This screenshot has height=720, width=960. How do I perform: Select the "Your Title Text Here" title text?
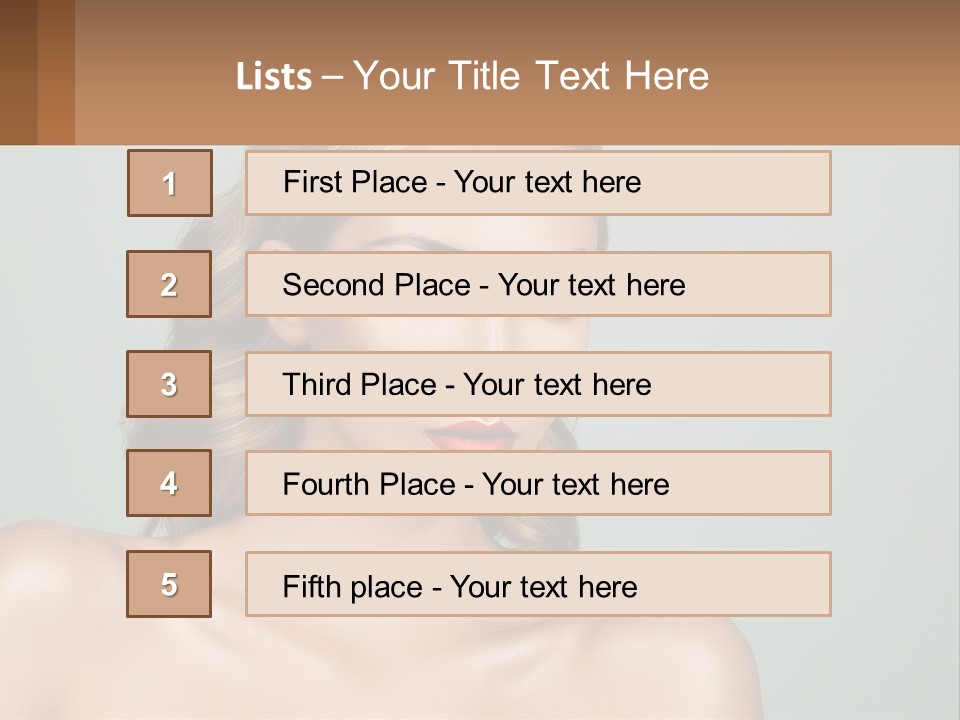coord(531,76)
